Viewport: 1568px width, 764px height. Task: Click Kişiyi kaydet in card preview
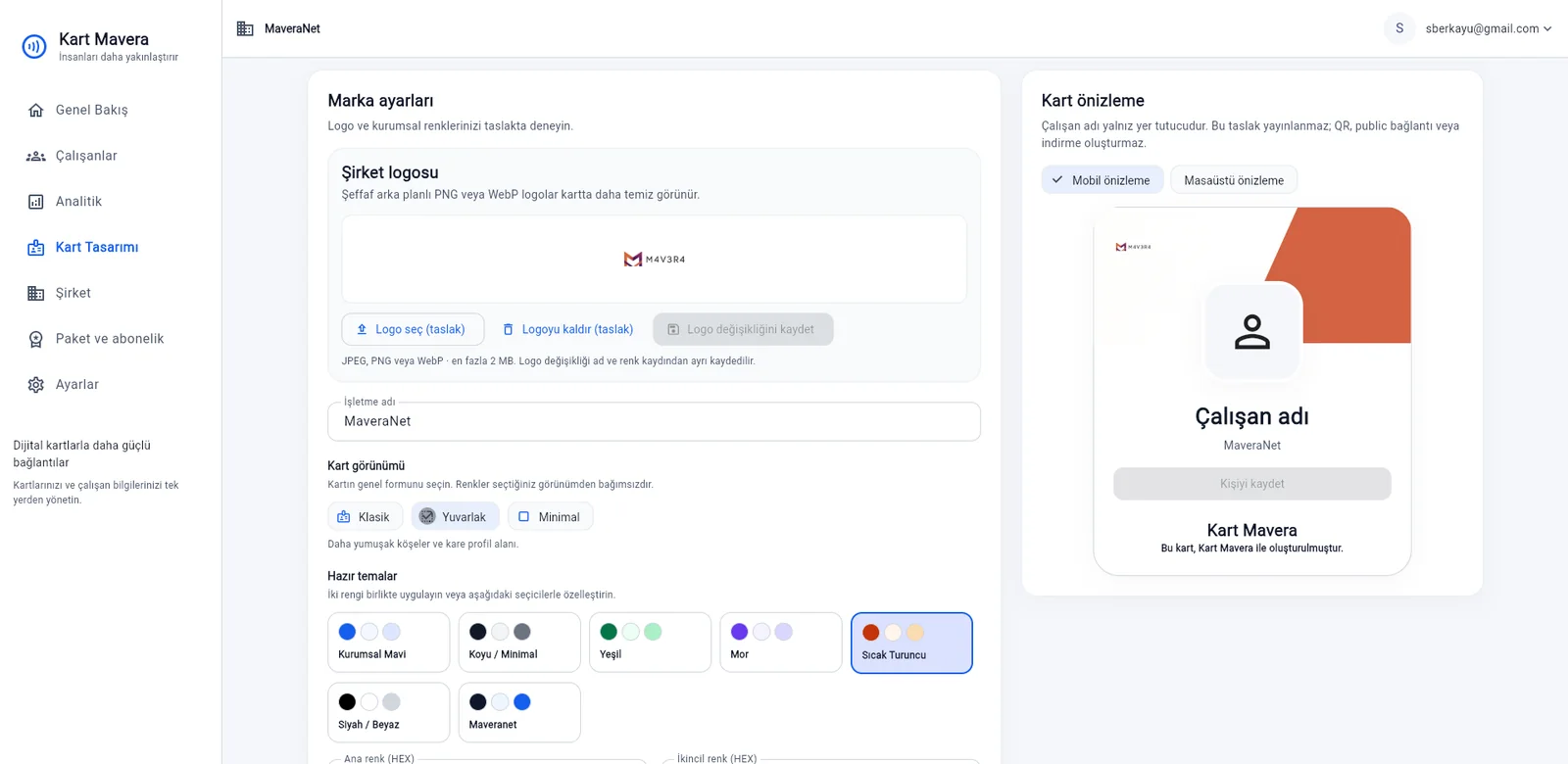coord(1252,484)
